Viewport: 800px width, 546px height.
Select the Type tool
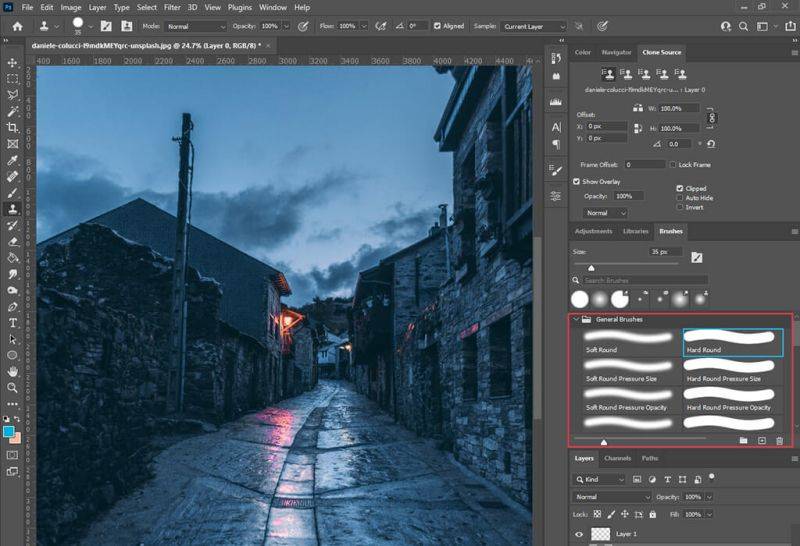13,323
